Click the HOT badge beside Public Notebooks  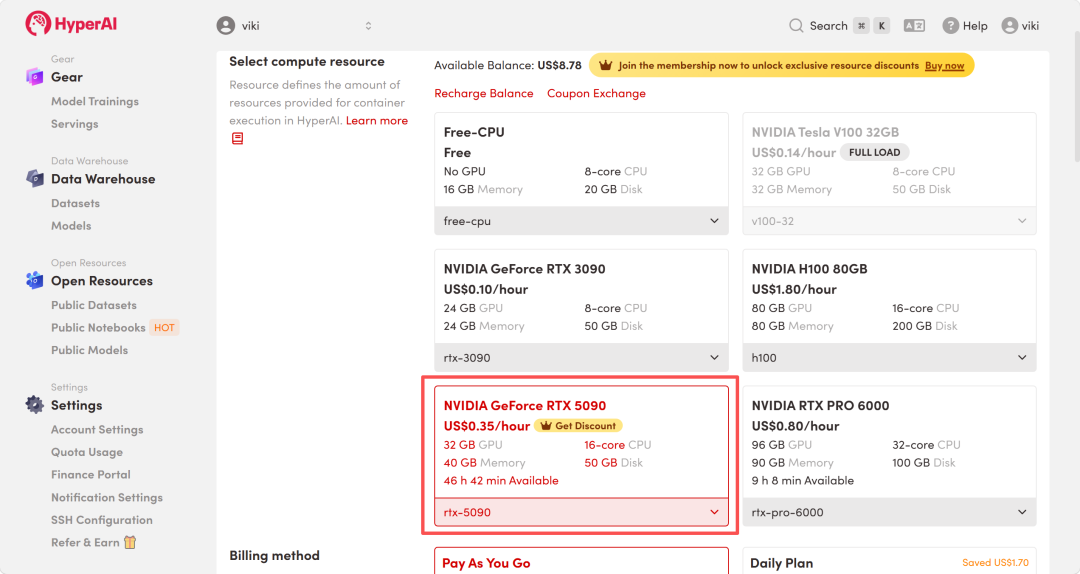tap(164, 328)
